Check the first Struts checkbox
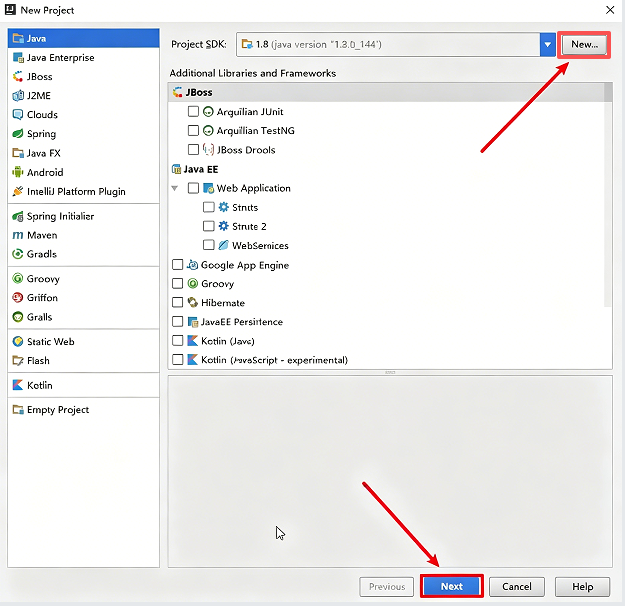The width and height of the screenshot is (625, 606). (209, 207)
